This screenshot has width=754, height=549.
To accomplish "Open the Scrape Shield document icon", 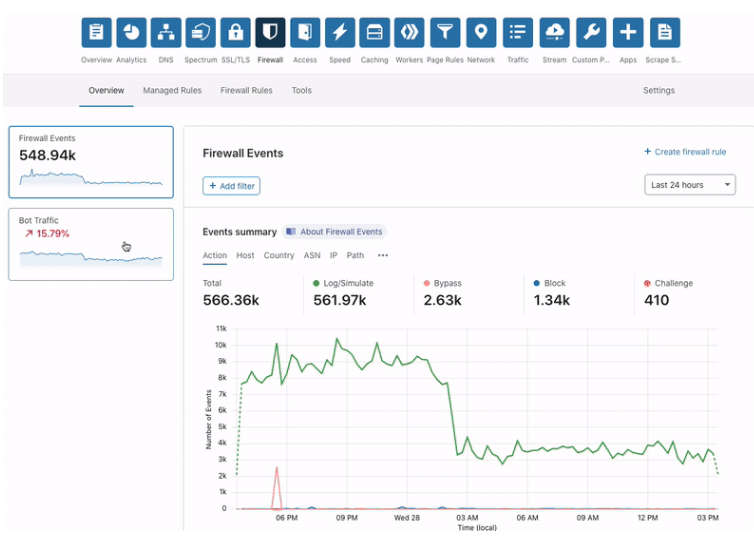I will pyautogui.click(x=665, y=32).
